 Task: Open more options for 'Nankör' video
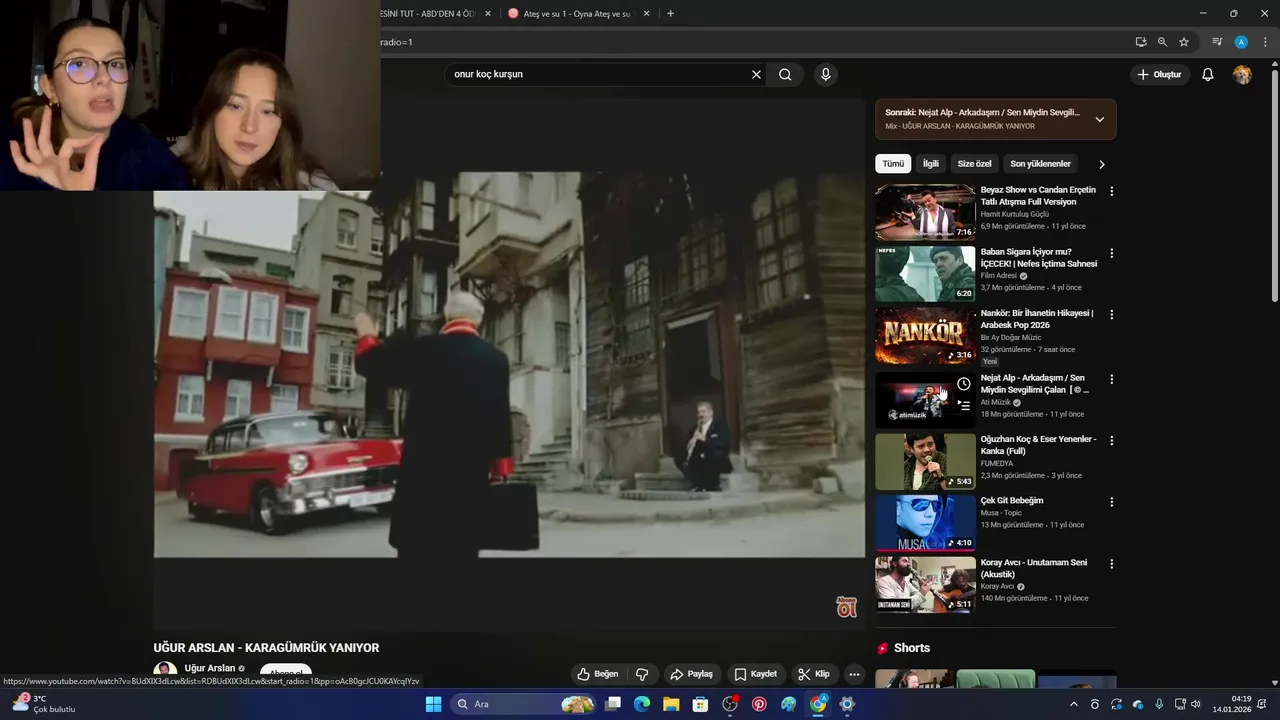(1111, 314)
